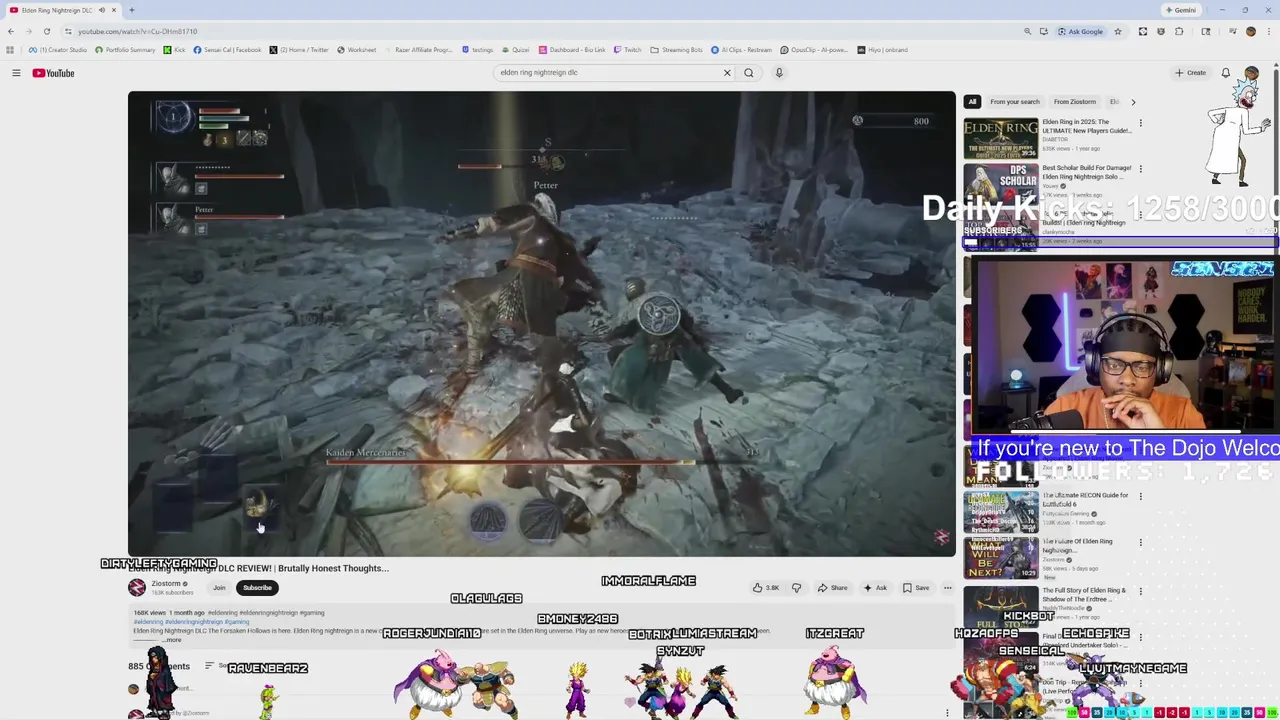This screenshot has width=1280, height=720.
Task: Clear the YouTube search box text
Action: click(727, 73)
